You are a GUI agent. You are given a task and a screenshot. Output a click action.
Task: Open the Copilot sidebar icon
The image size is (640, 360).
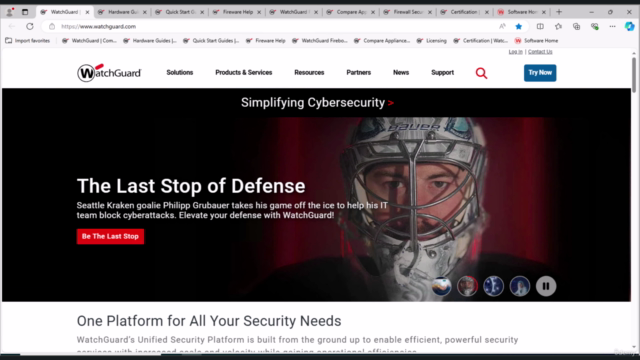click(629, 27)
